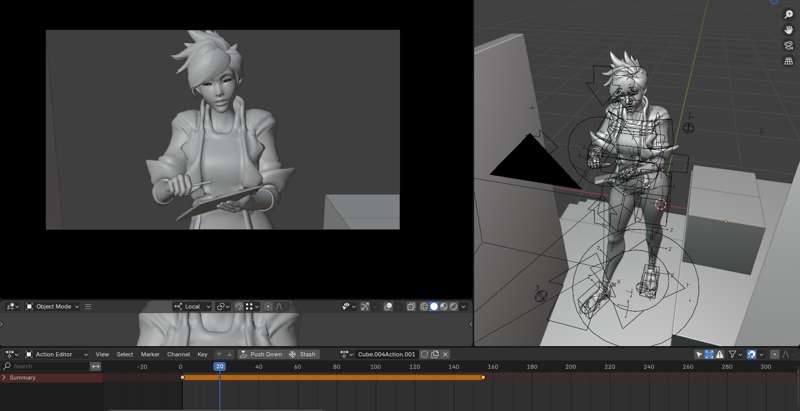Toggle Only Show Selected arrow filter
The image size is (800, 411).
click(x=699, y=354)
